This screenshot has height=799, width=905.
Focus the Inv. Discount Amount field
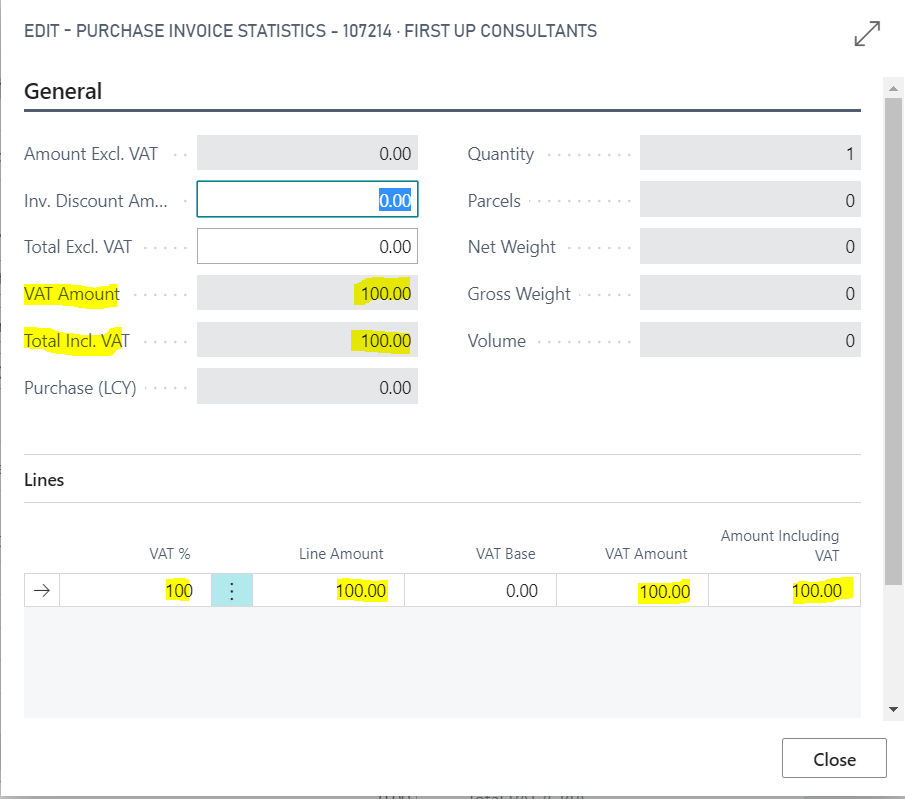point(307,200)
